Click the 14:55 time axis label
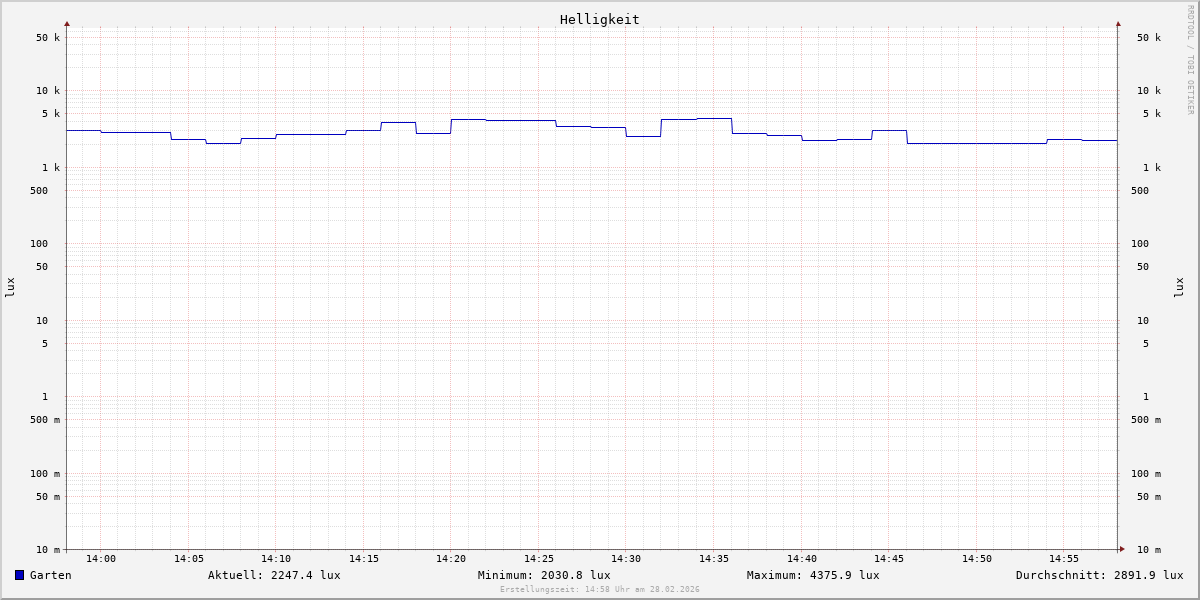The width and height of the screenshot is (1200, 600). (x=1064, y=559)
